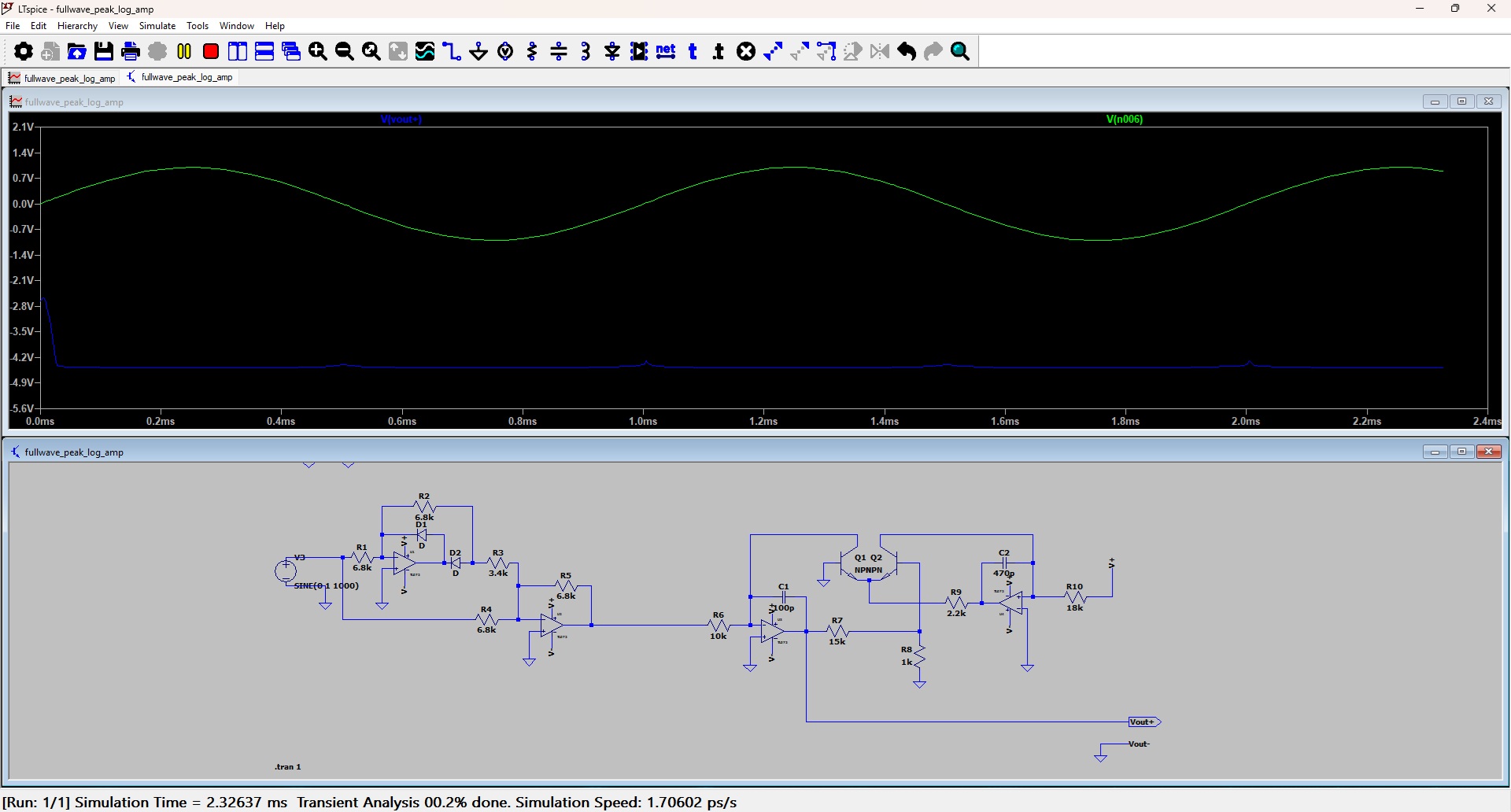Open the Hierarchy menu
Image resolution: width=1511 pixels, height=812 pixels.
(x=77, y=26)
